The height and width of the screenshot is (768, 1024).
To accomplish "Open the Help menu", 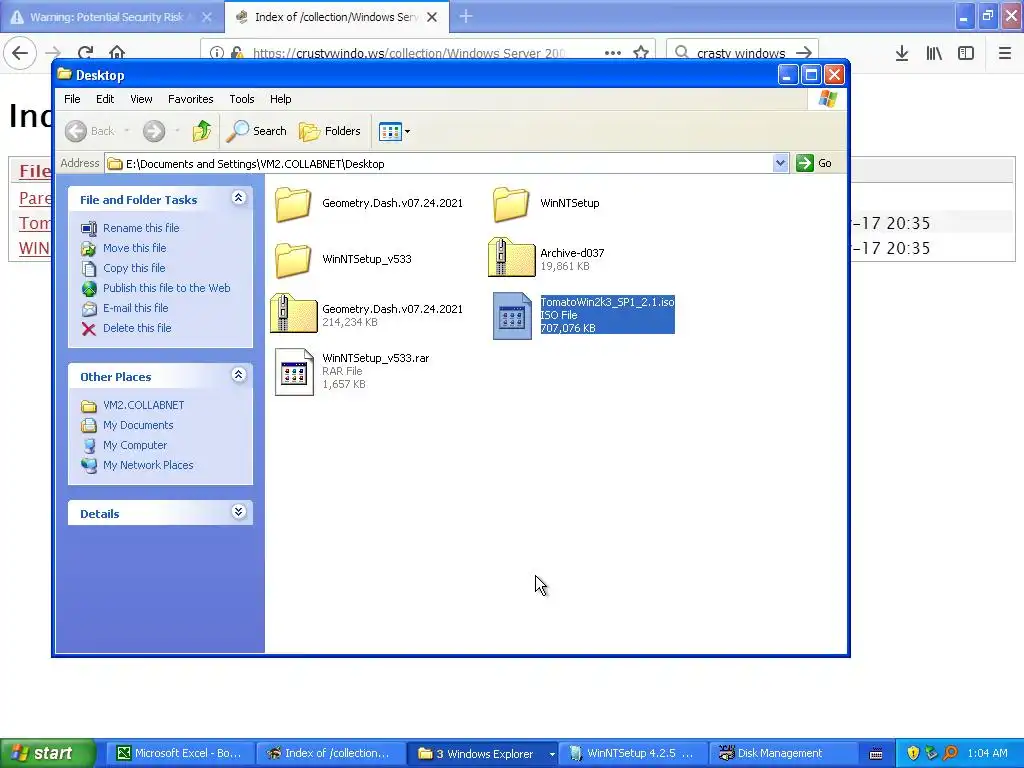I will [x=281, y=99].
